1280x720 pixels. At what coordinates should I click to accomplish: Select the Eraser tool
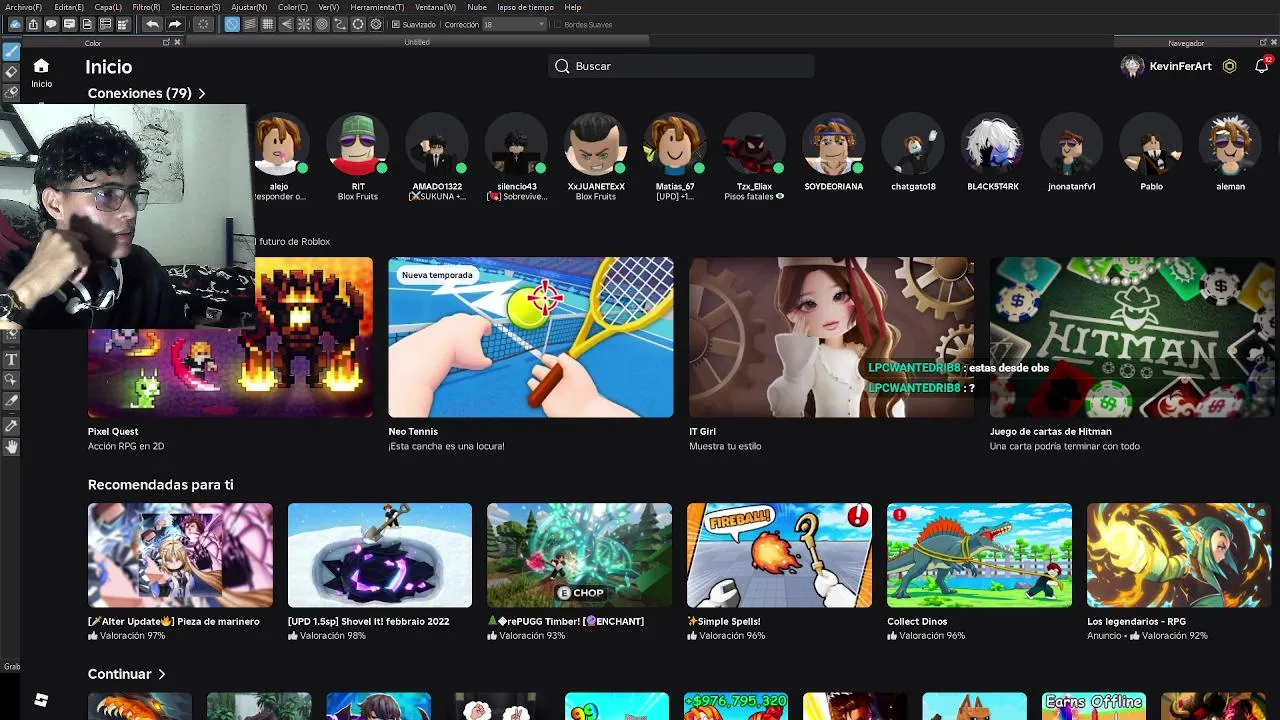11,72
